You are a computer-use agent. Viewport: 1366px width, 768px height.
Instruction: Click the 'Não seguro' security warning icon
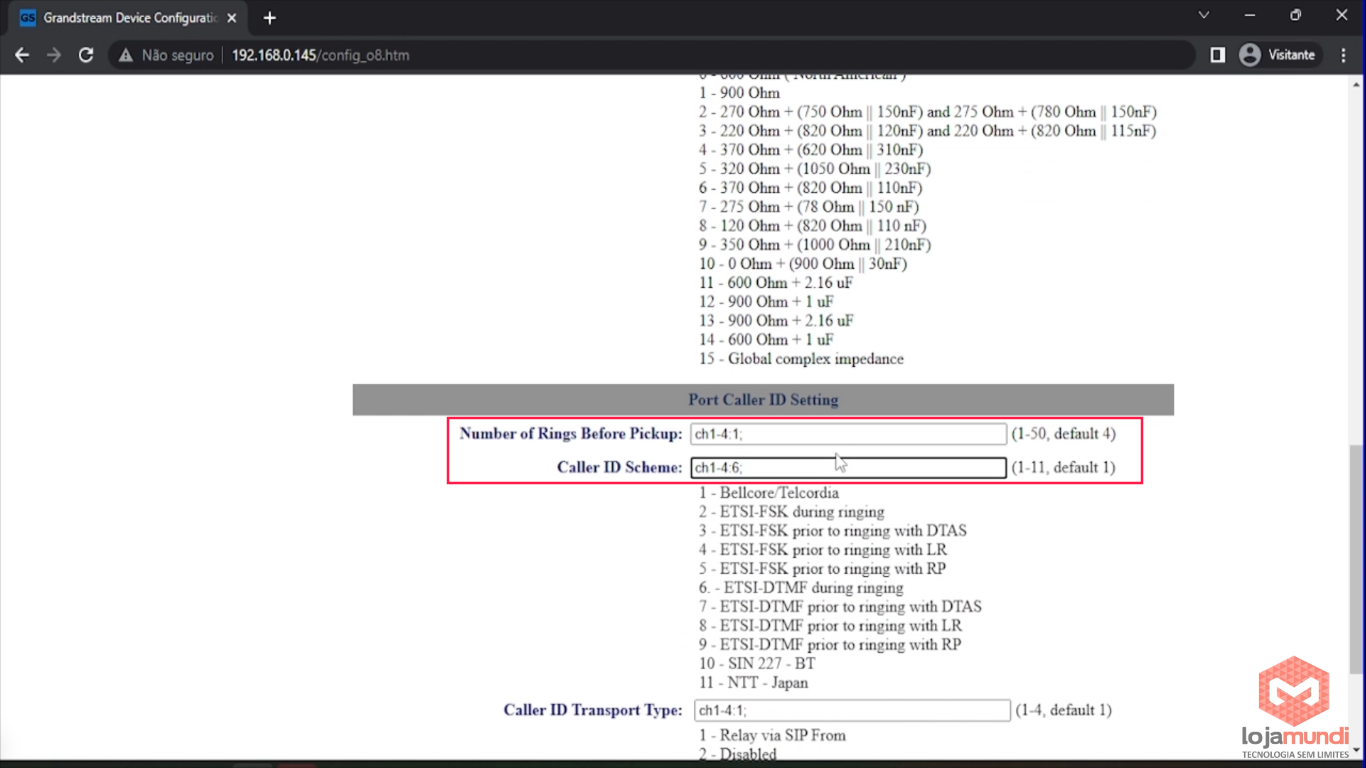pos(126,55)
